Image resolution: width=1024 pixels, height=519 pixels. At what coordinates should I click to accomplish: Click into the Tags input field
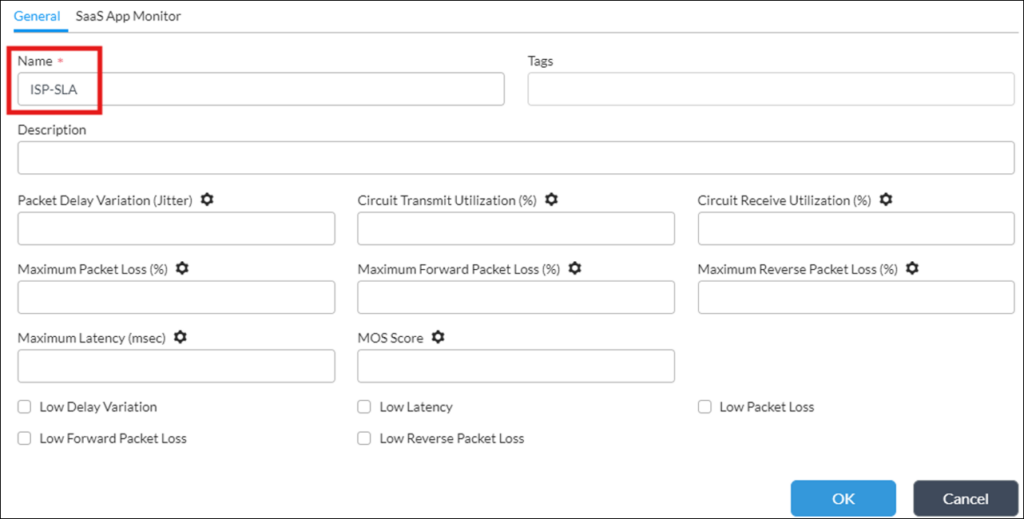point(771,89)
